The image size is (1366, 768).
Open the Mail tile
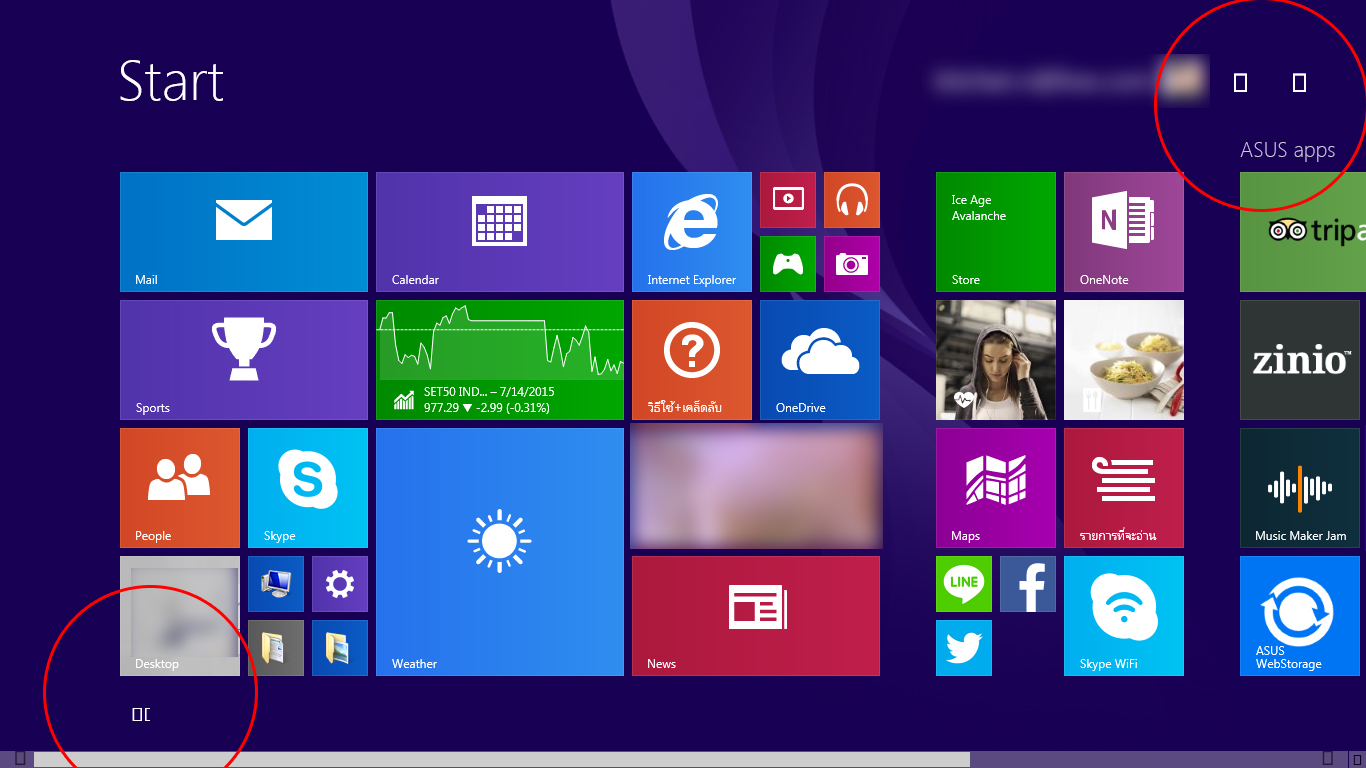[244, 232]
